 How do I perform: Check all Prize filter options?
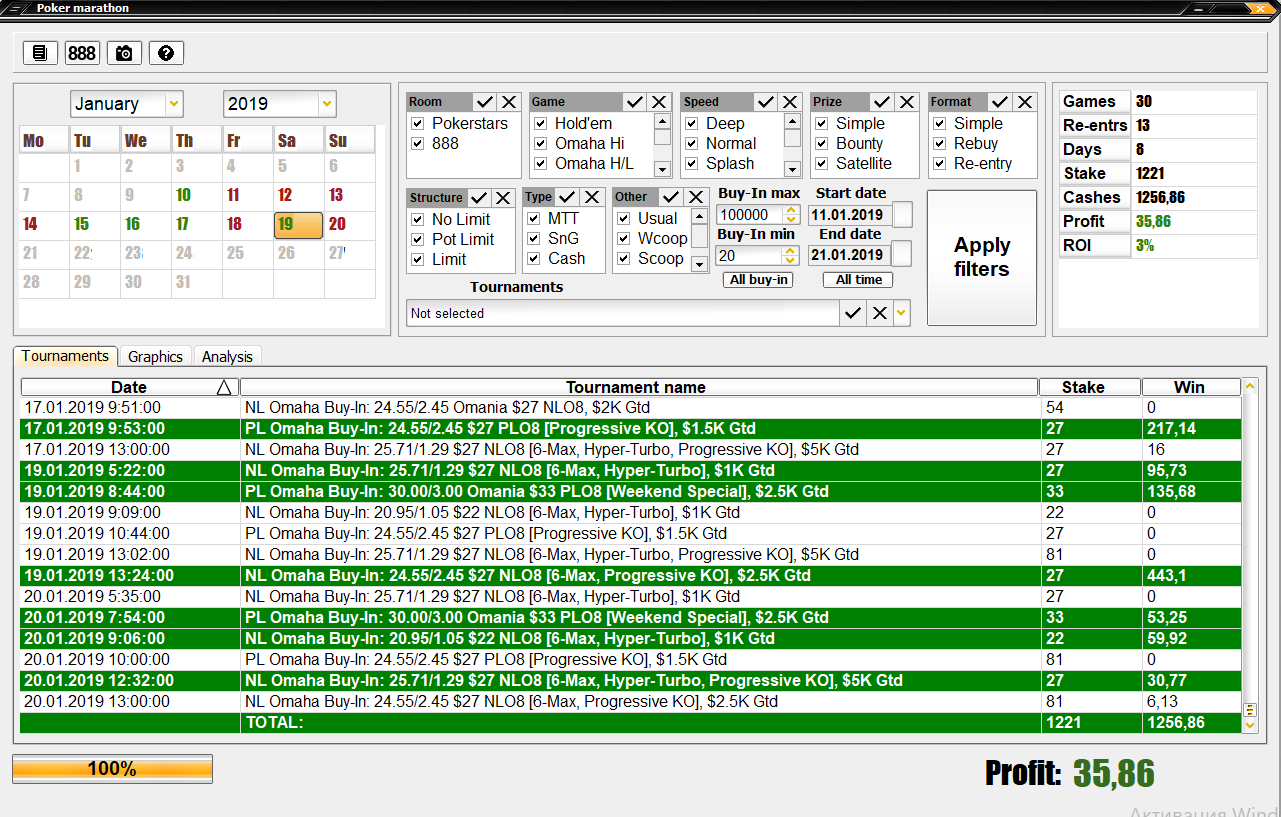(x=882, y=102)
